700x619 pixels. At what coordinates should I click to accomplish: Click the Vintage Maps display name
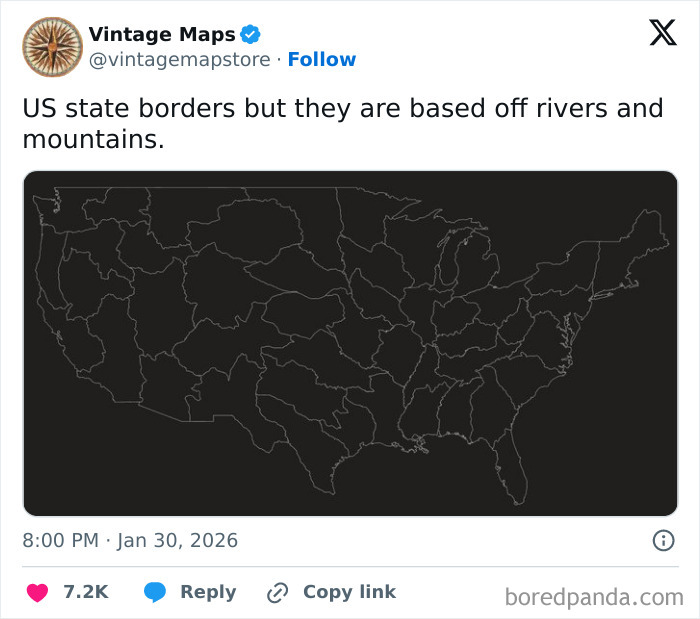(162, 35)
